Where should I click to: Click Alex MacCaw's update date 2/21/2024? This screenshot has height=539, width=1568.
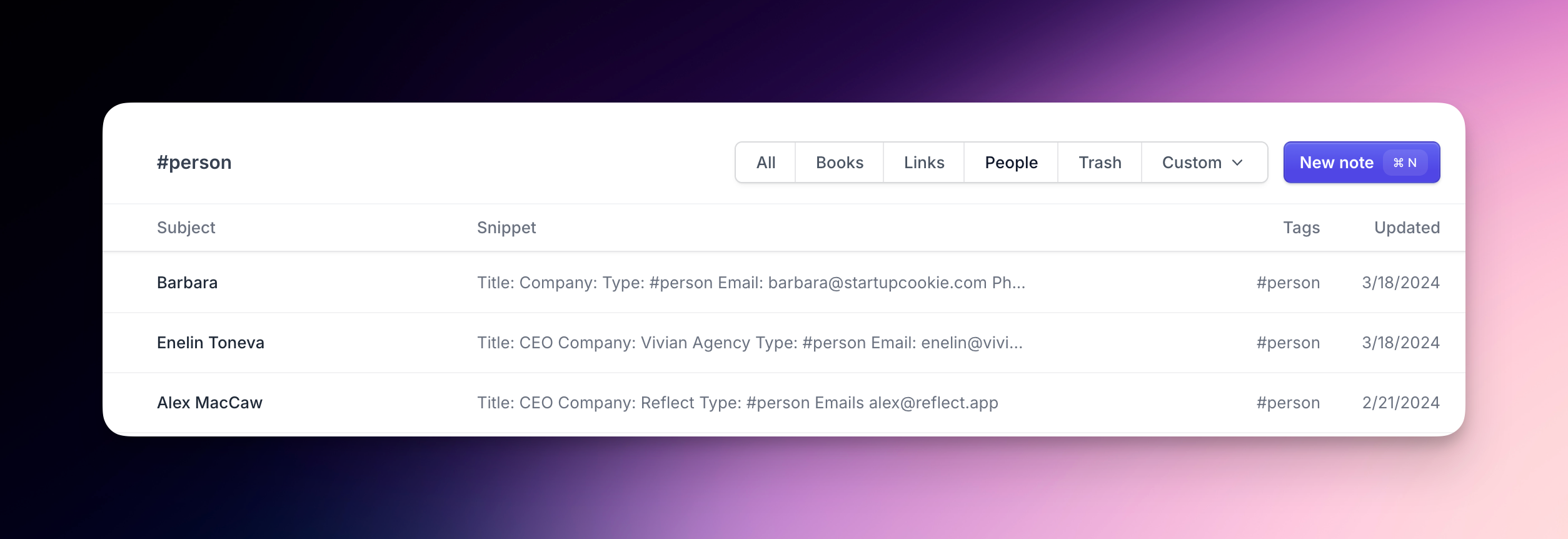1400,402
